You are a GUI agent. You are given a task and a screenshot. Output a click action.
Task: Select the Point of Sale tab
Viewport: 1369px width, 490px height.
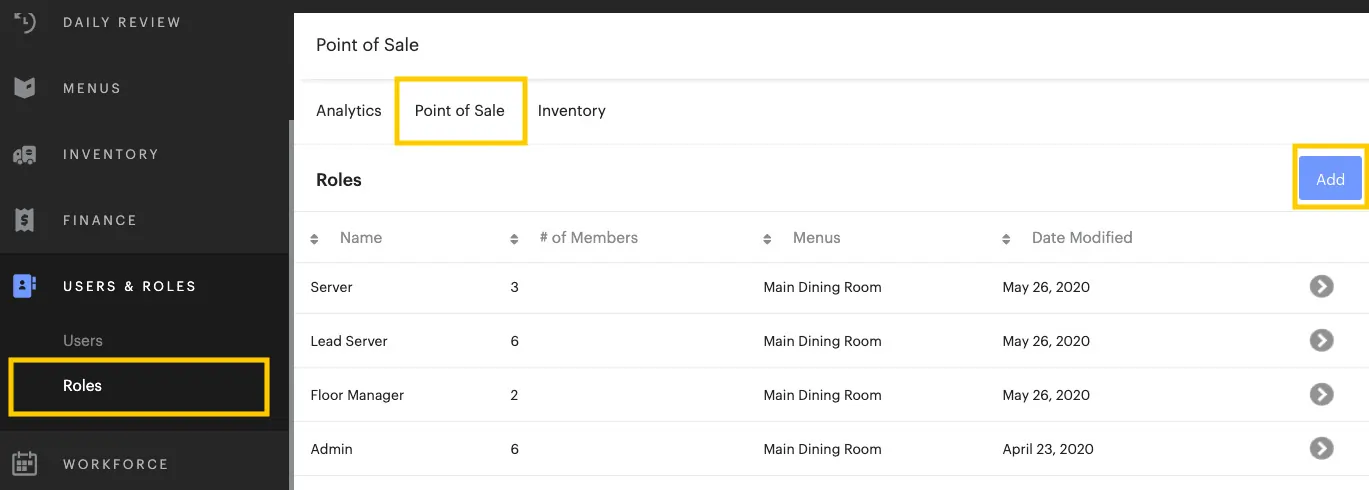tap(460, 111)
